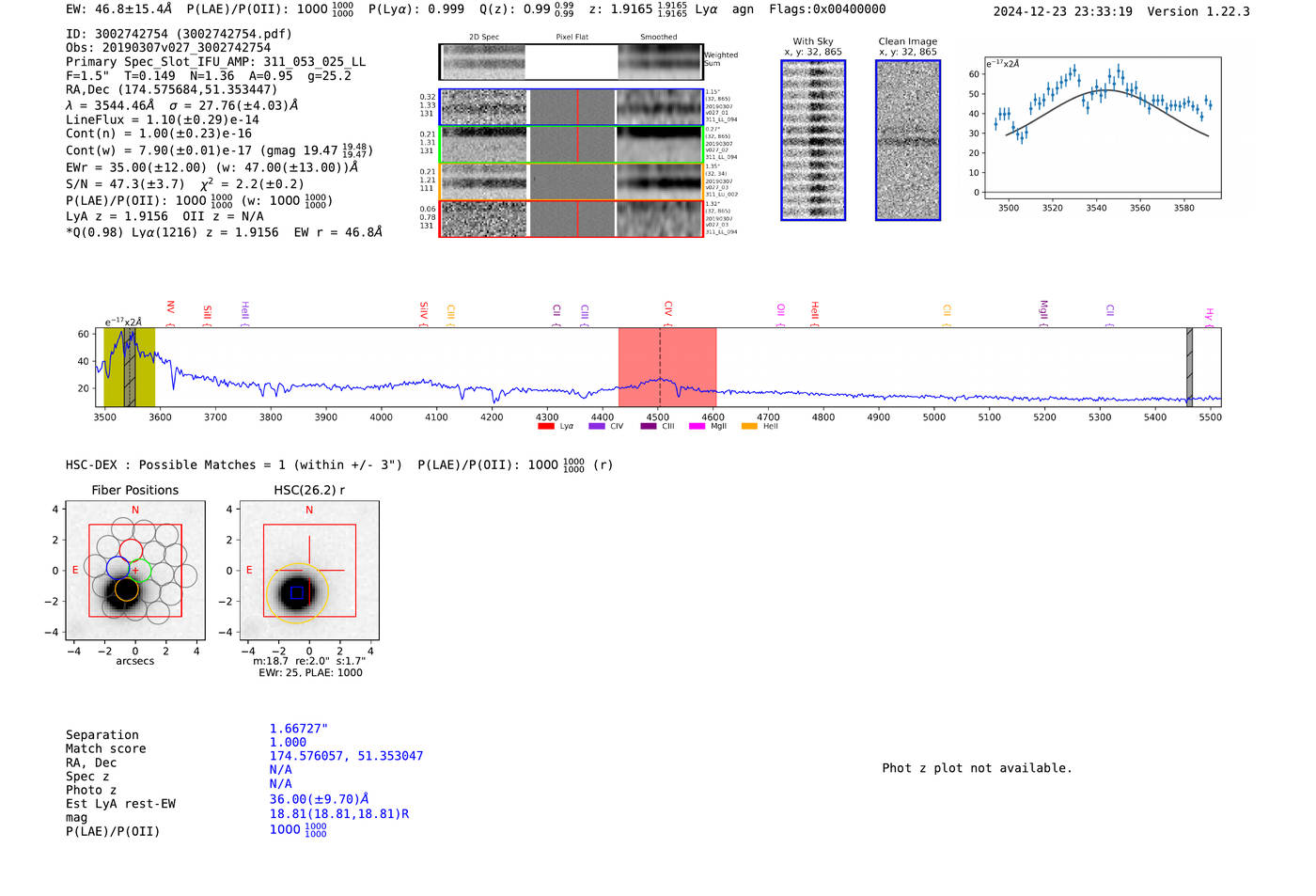Click the 'EWr: 25, PLAE: 1000' caption
Screen dimensions: 1316x896
point(310,672)
